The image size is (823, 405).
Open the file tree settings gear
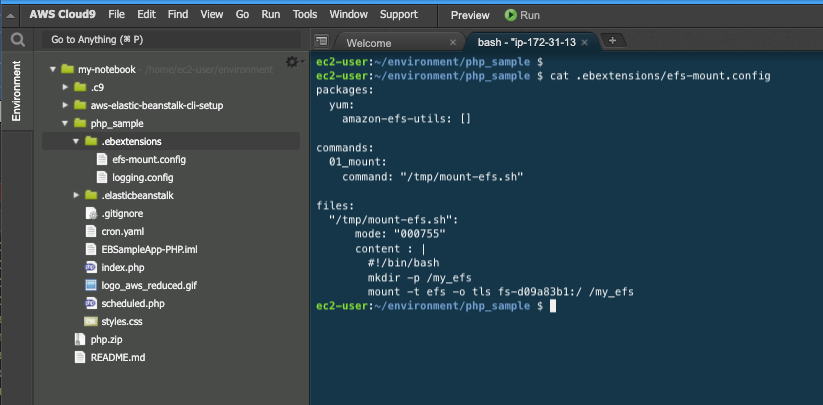(x=292, y=62)
